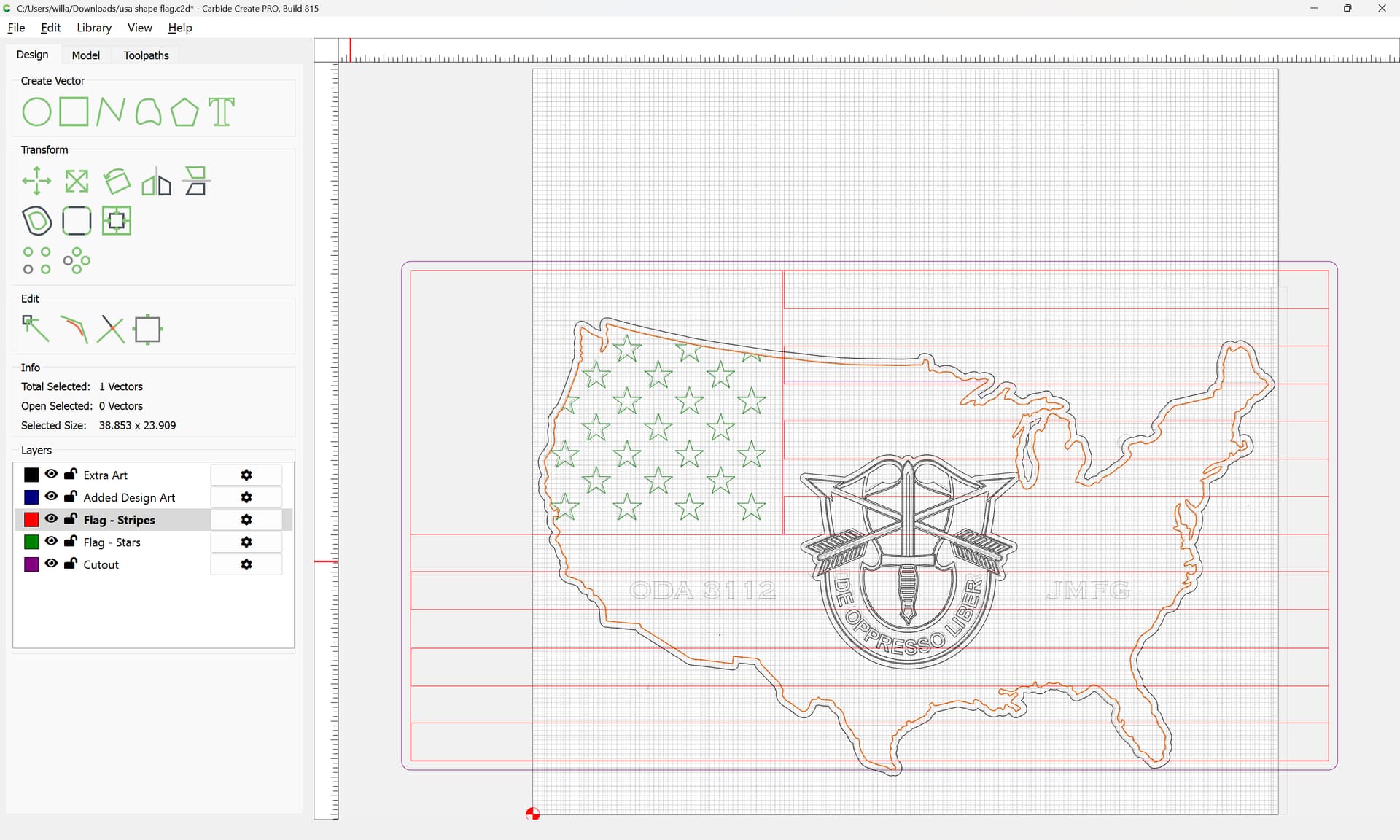Lock the Extra Art layer
Viewport: 1400px width, 840px height.
71,474
